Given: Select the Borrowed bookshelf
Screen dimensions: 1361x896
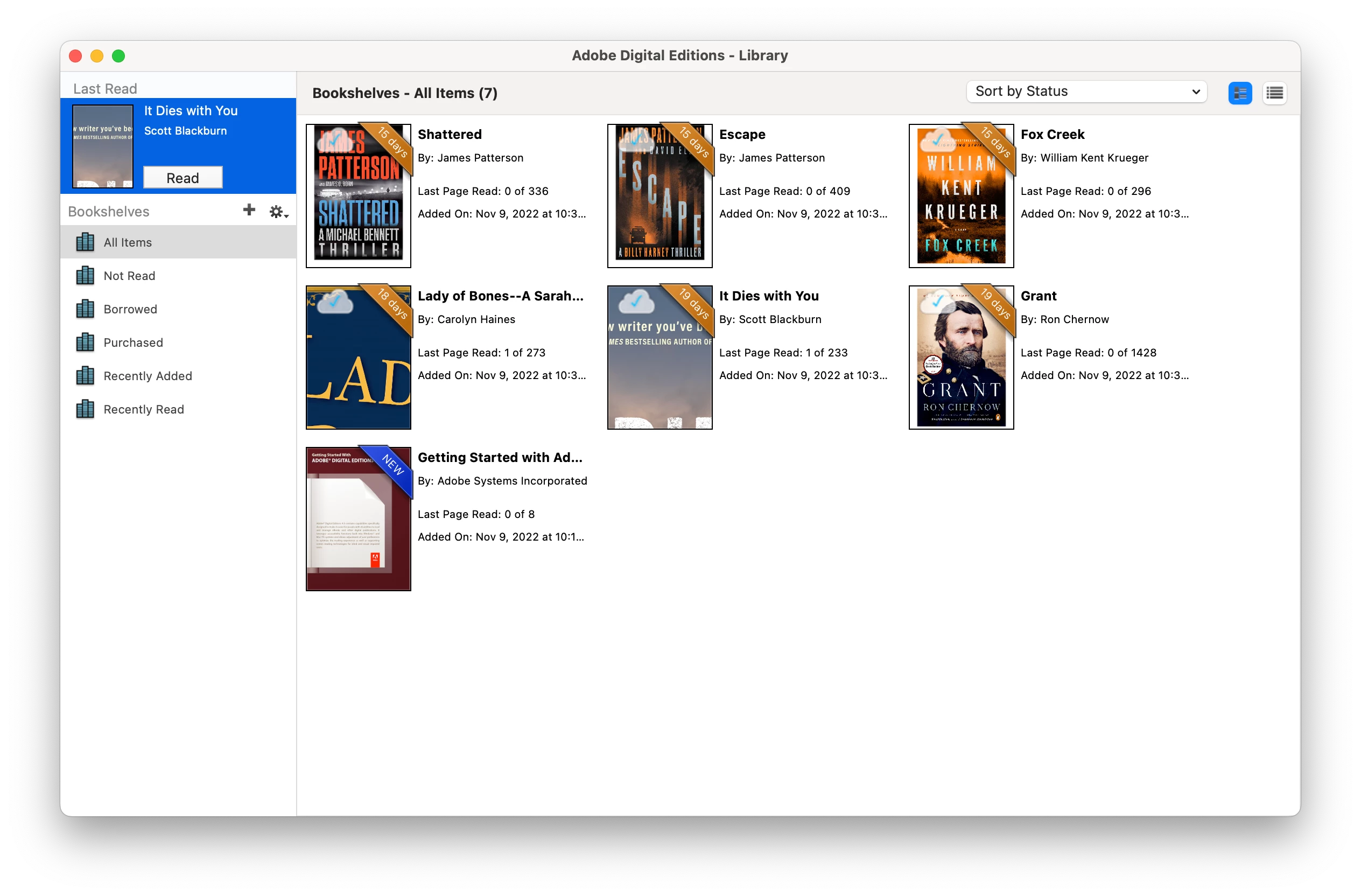Looking at the screenshot, I should click(130, 309).
